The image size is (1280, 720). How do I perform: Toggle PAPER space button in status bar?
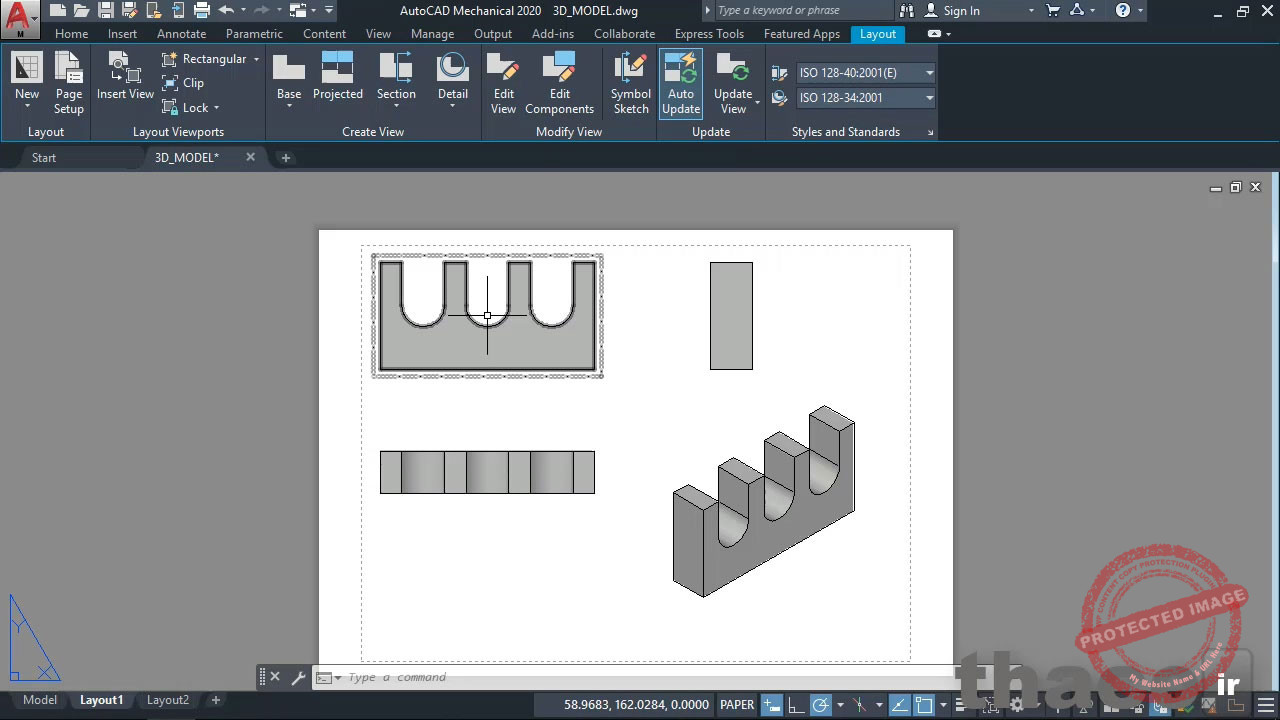(737, 704)
